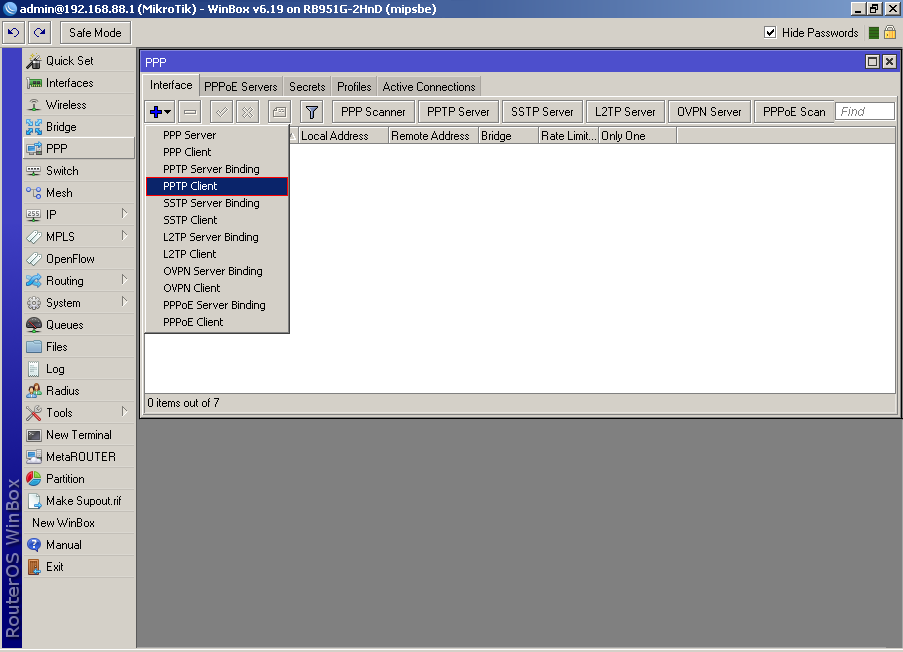
Task: Switch to the PPPoE Servers tab
Action: pyautogui.click(x=241, y=87)
